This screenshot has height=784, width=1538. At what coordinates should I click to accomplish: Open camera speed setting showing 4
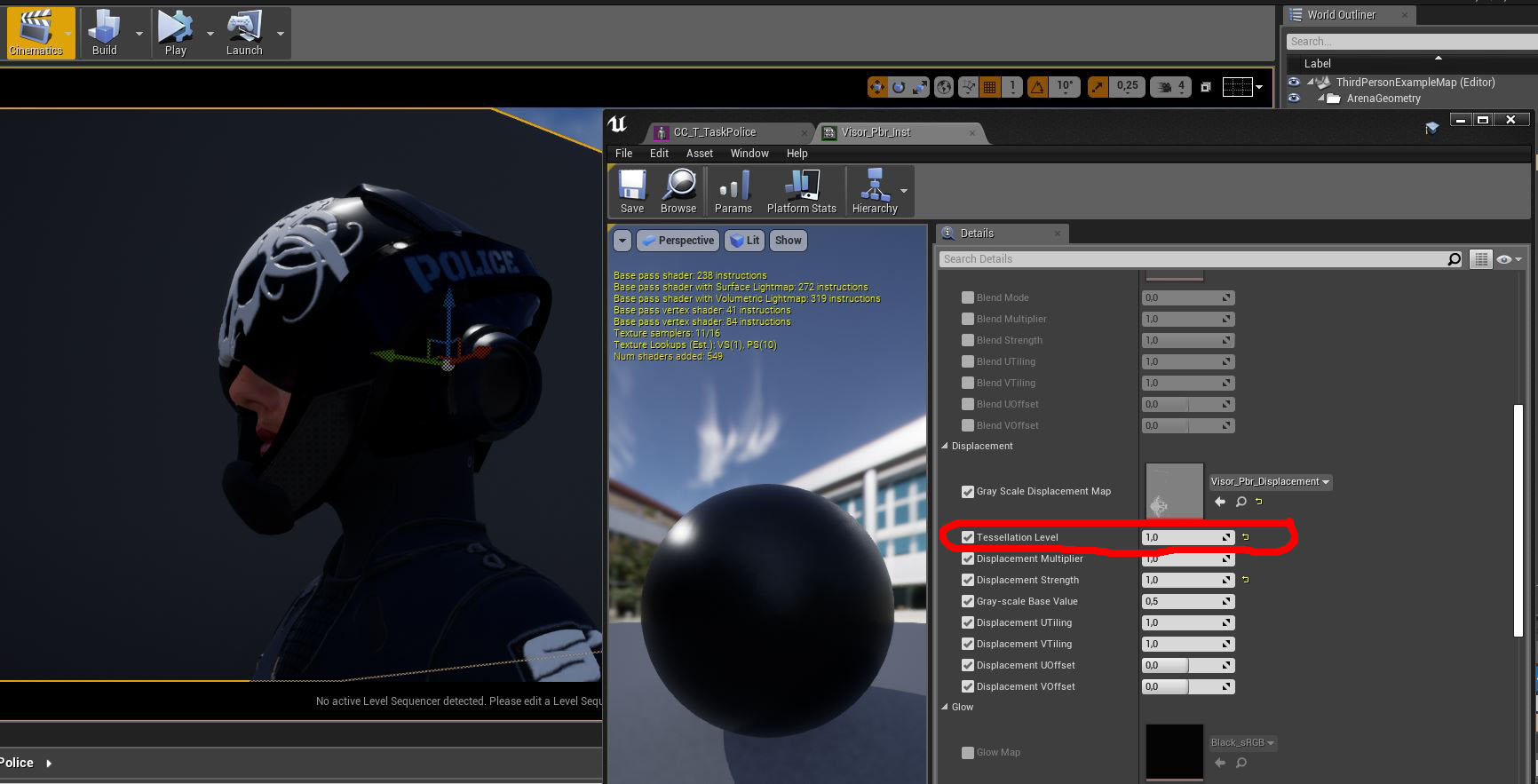click(x=1171, y=87)
